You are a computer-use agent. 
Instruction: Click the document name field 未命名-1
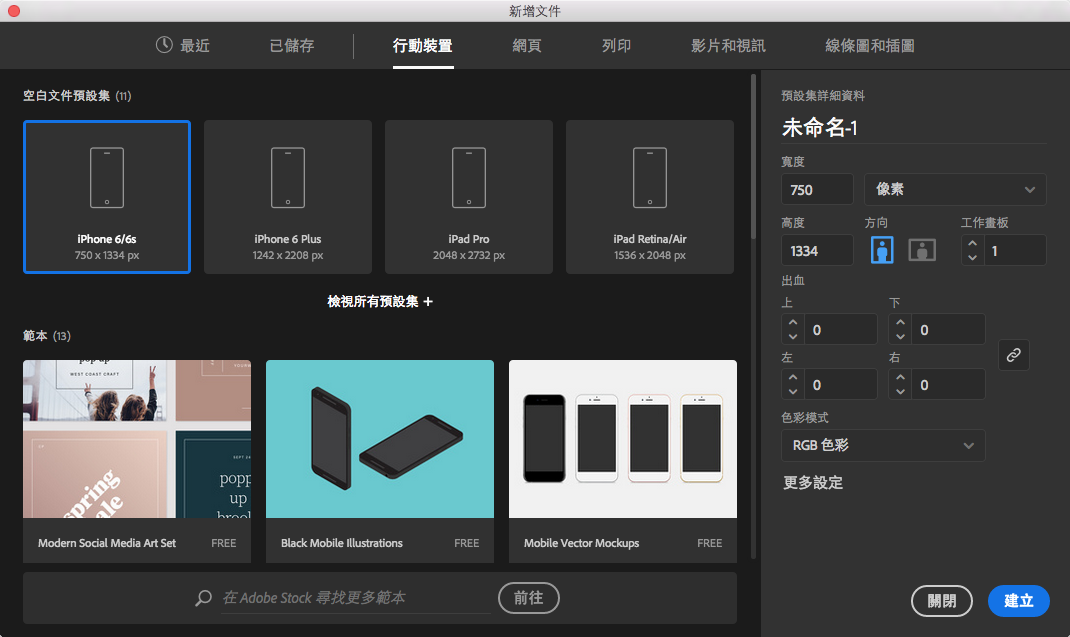tap(913, 127)
